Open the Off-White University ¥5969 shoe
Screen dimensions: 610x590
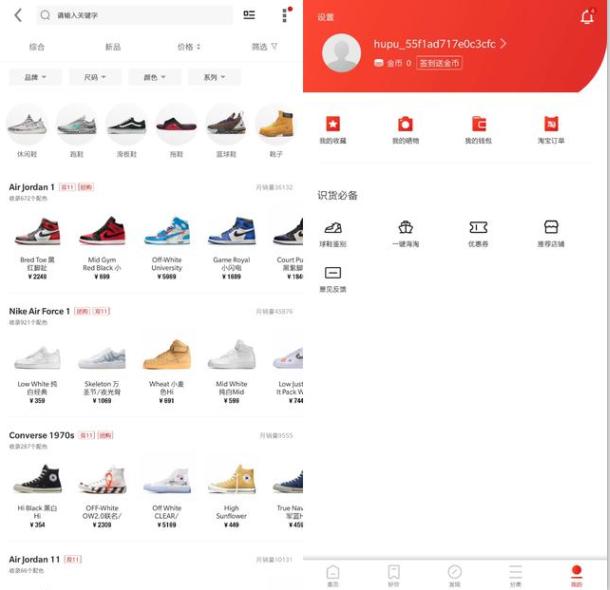[167, 246]
